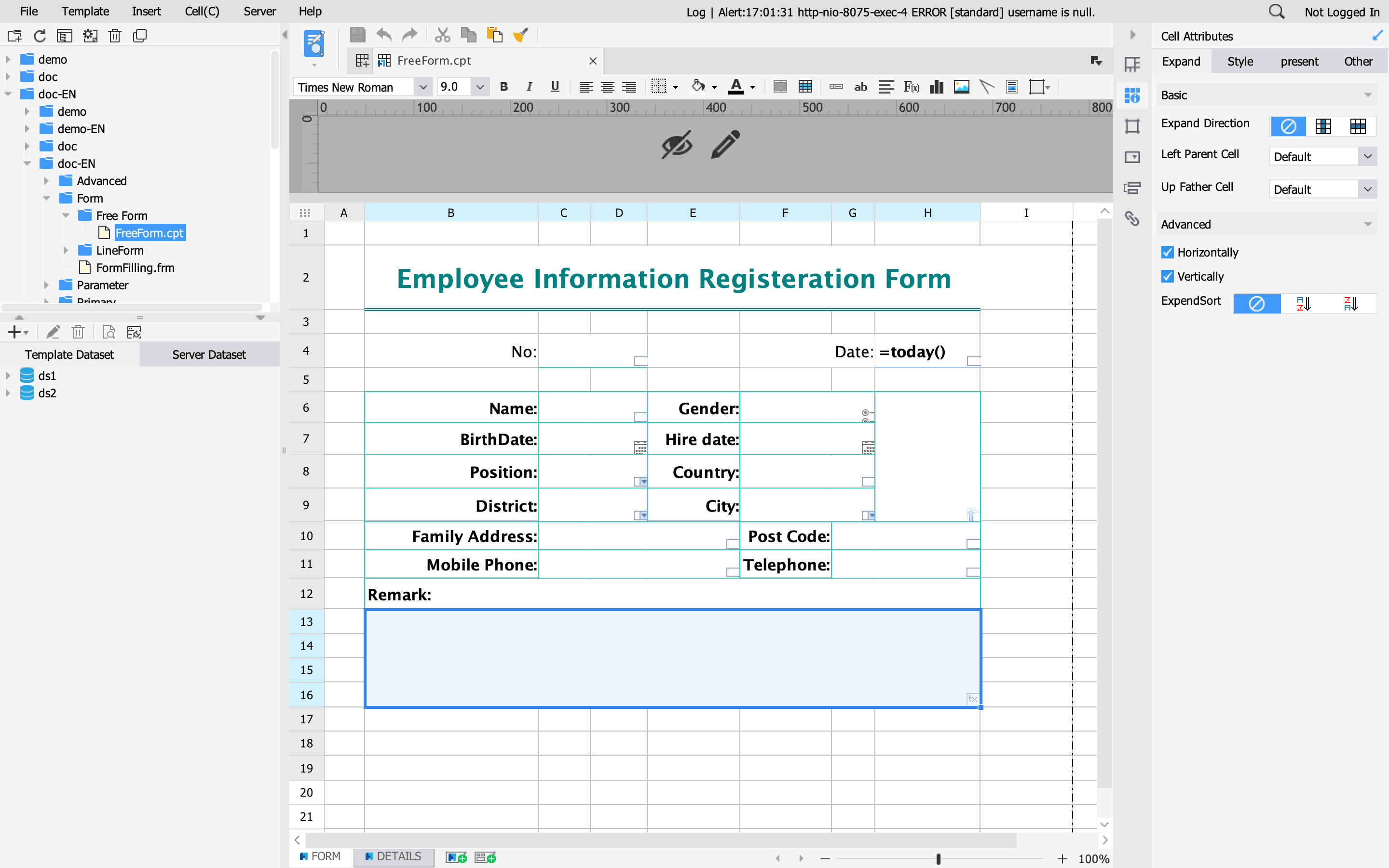Viewport: 1389px width, 868px height.
Task: Activate the format painter tool
Action: pos(520,34)
